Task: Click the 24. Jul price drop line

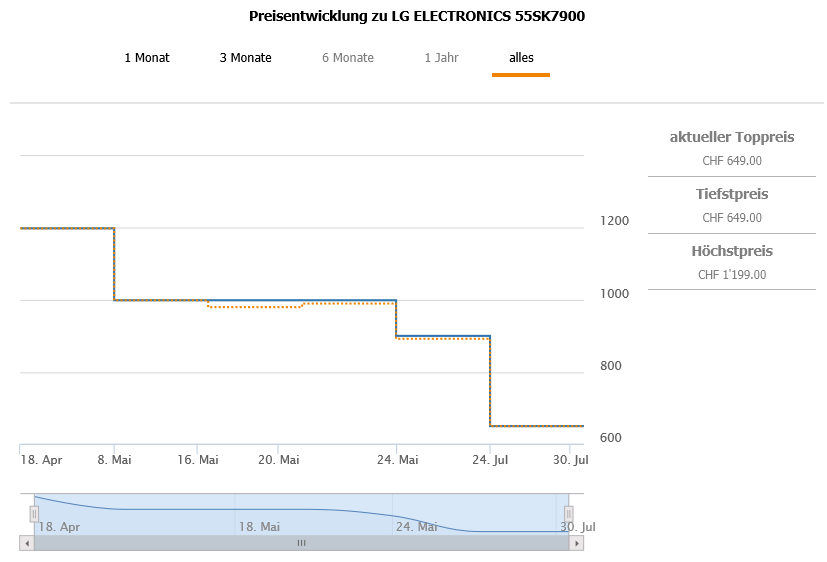Action: 490,380
